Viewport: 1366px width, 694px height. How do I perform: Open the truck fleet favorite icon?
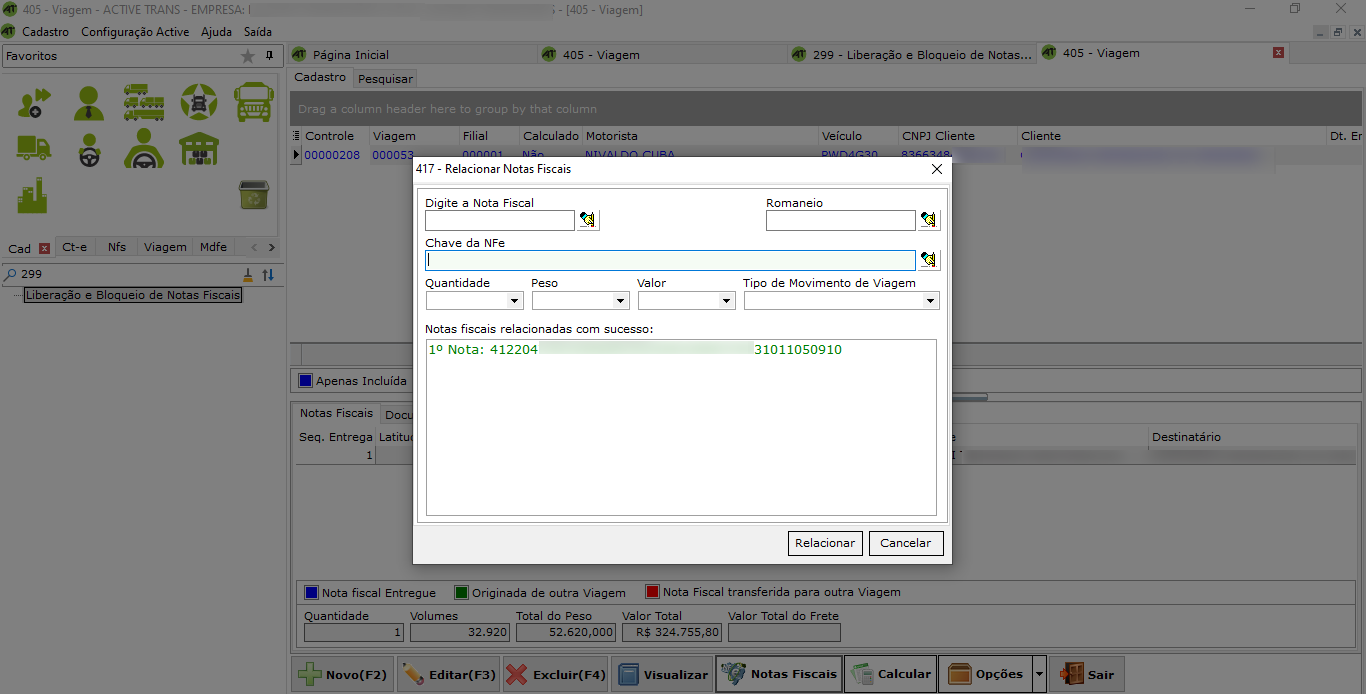pos(144,102)
